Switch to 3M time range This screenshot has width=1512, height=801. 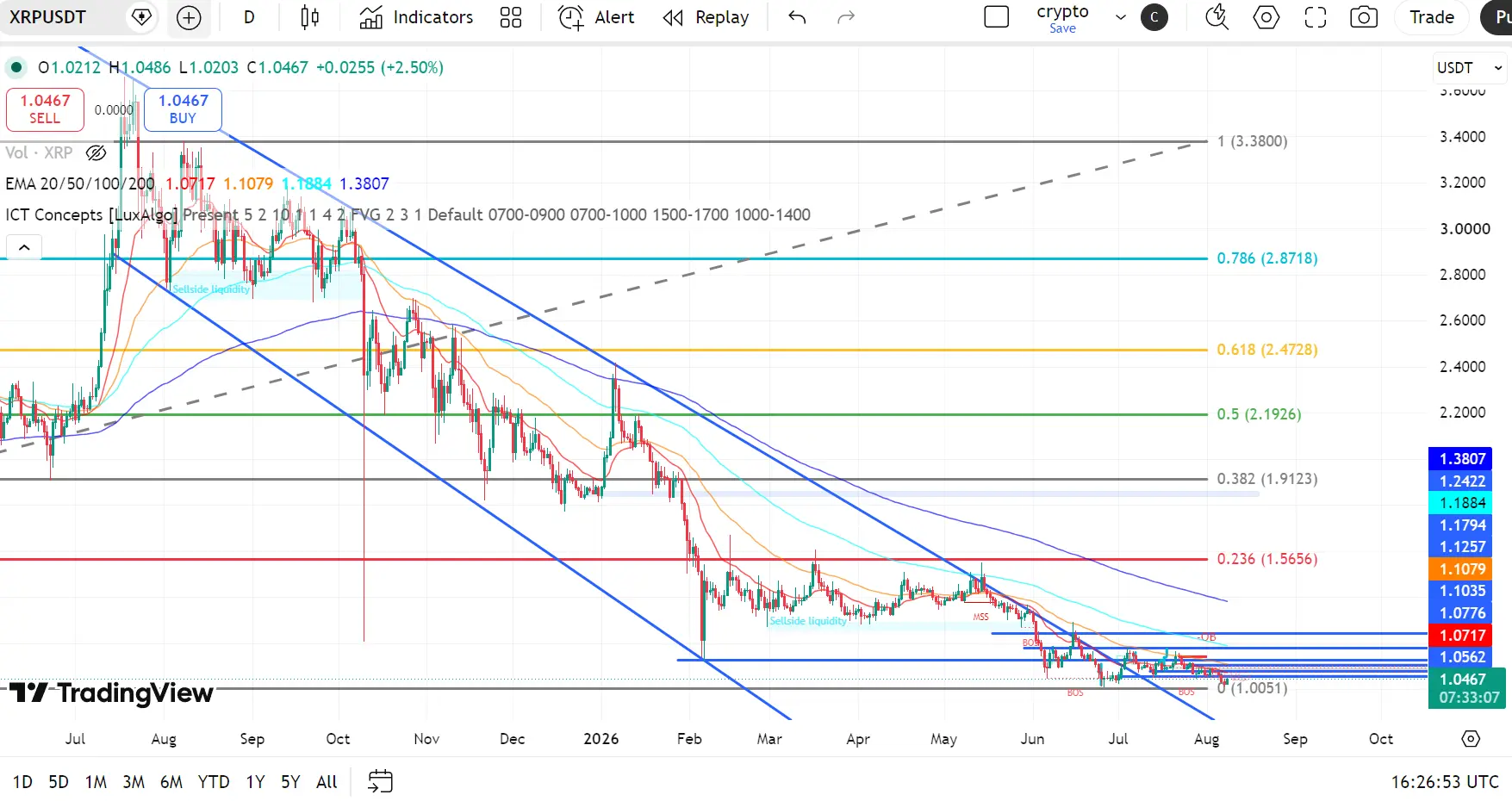coord(134,782)
